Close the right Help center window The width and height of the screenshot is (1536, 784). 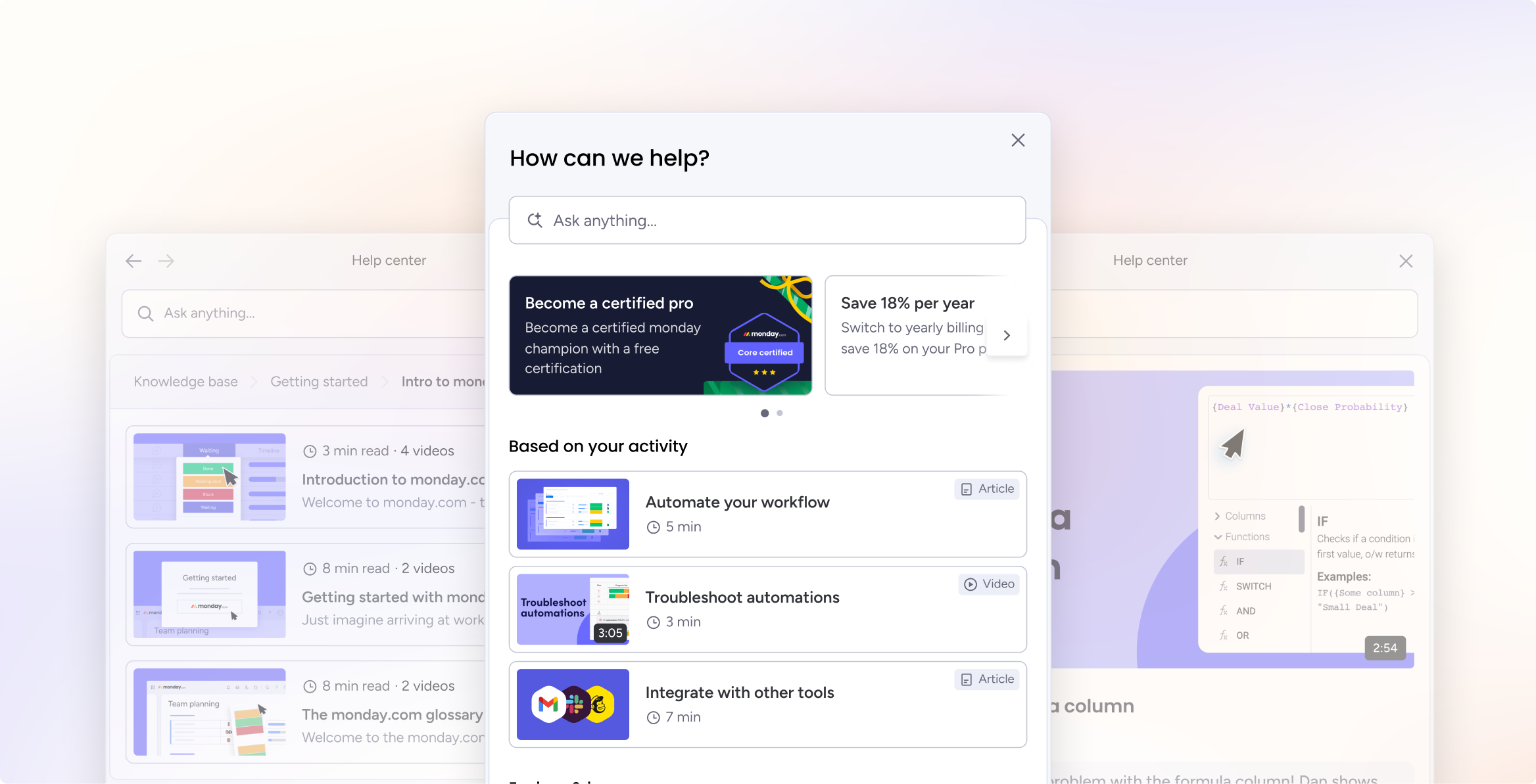click(x=1406, y=261)
